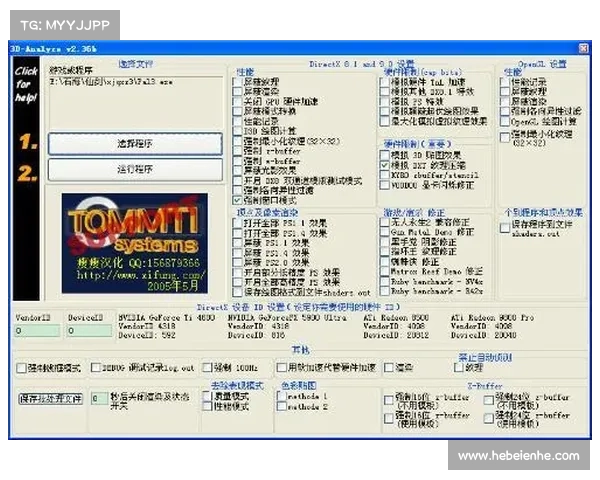The height and width of the screenshot is (480, 600).
Task: Check the Gun Metal Demo fix option
Action: pos(386,231)
